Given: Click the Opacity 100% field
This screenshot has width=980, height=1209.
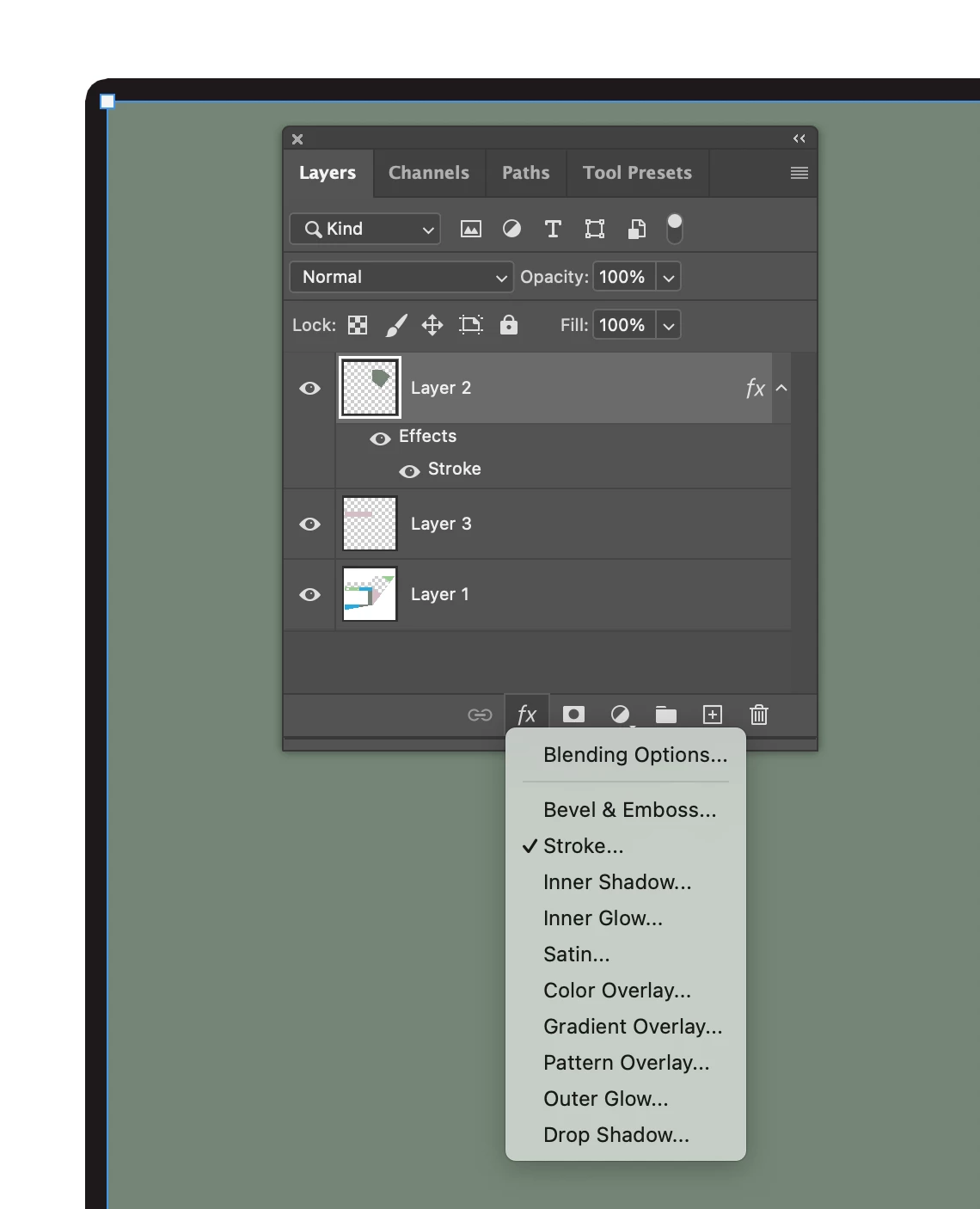Looking at the screenshot, I should tap(623, 277).
